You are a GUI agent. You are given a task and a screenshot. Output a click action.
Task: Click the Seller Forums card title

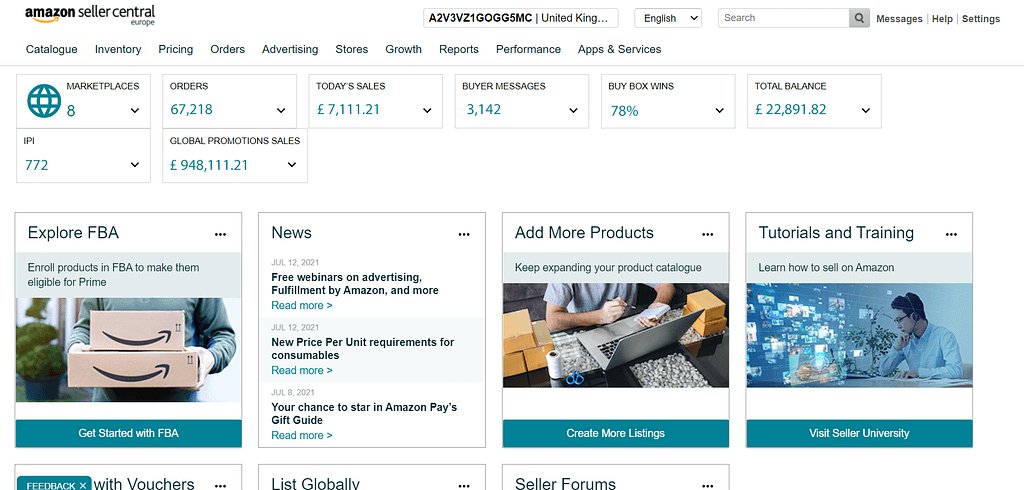coord(565,483)
